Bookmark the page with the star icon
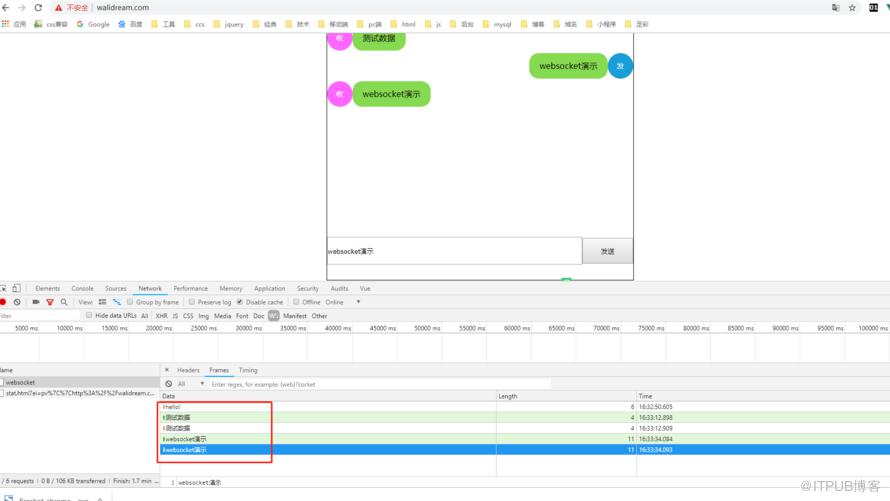 pyautogui.click(x=852, y=7)
